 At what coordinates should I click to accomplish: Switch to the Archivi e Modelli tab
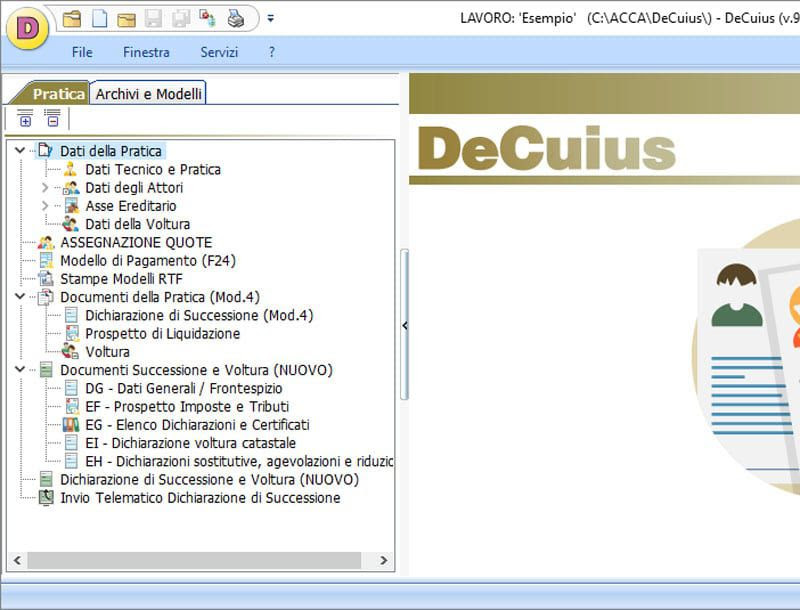click(148, 94)
